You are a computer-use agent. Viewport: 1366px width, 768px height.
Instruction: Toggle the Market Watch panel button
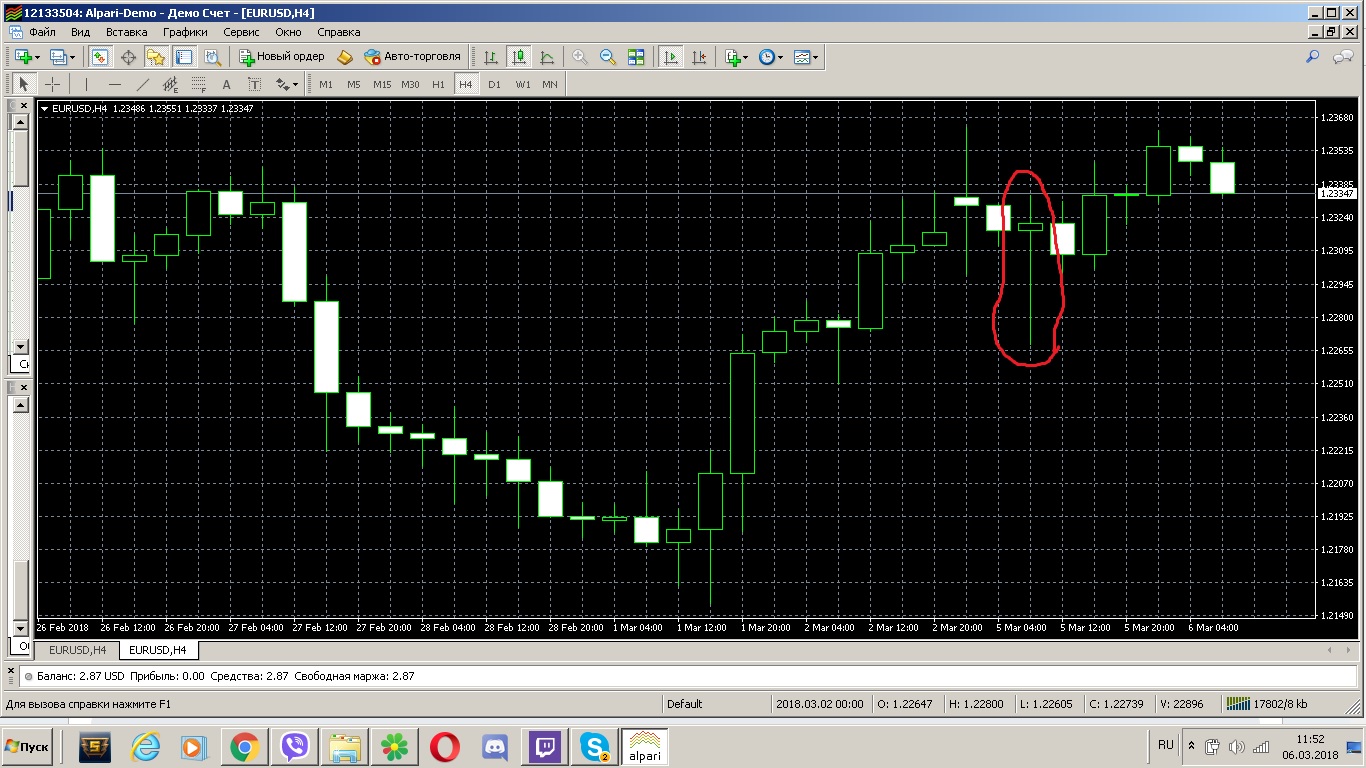[x=101, y=57]
